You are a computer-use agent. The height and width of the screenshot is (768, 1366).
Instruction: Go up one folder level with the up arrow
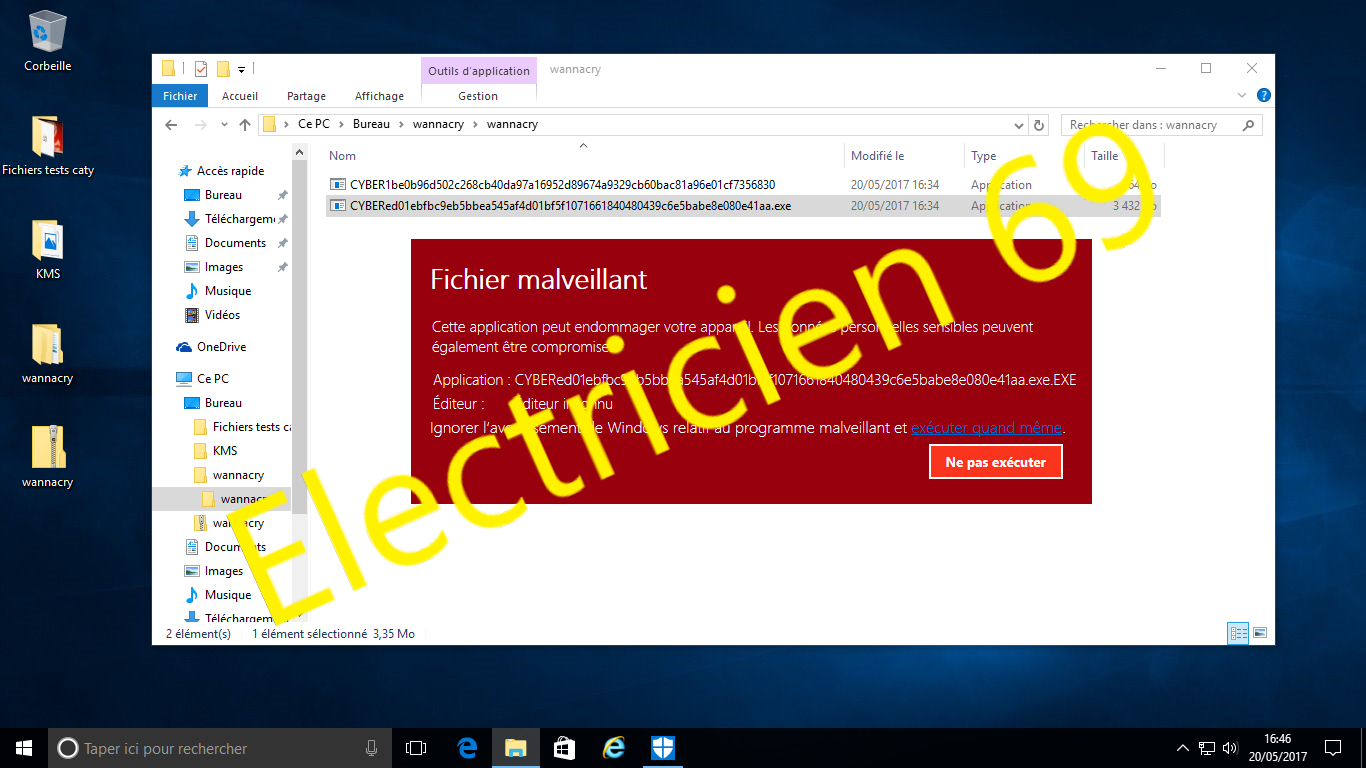(x=245, y=125)
